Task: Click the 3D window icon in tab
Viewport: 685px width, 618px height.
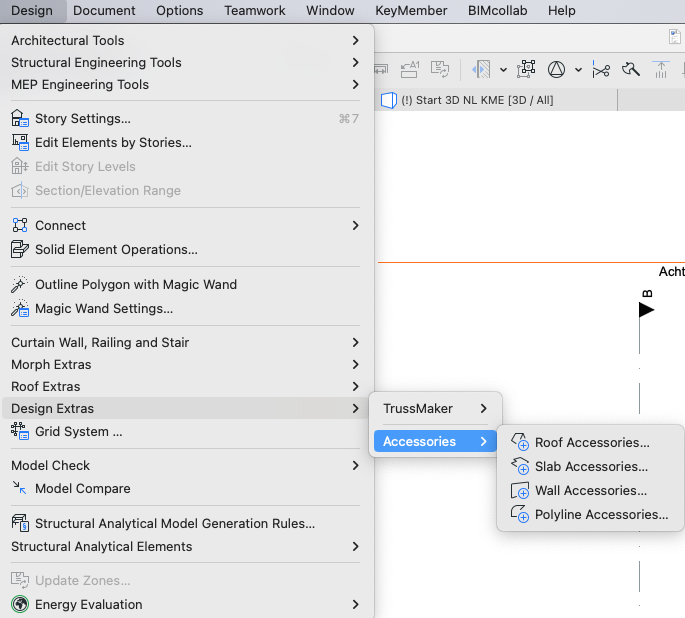Action: [388, 100]
